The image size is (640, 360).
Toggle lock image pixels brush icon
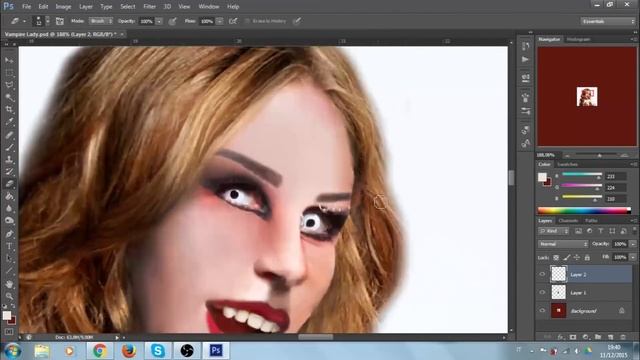(567, 258)
